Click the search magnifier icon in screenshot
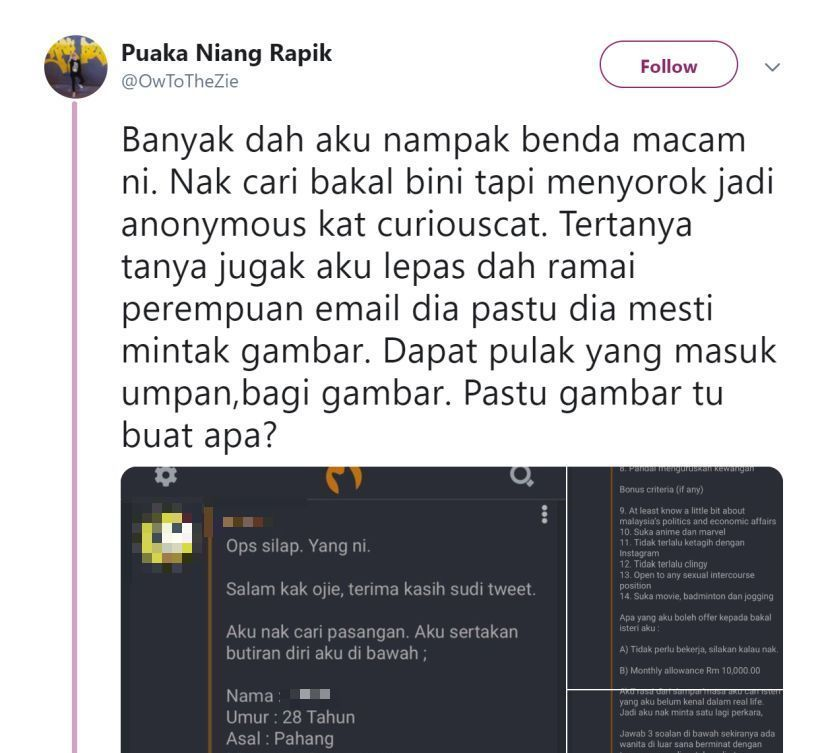This screenshot has height=753, width=830. [x=521, y=476]
